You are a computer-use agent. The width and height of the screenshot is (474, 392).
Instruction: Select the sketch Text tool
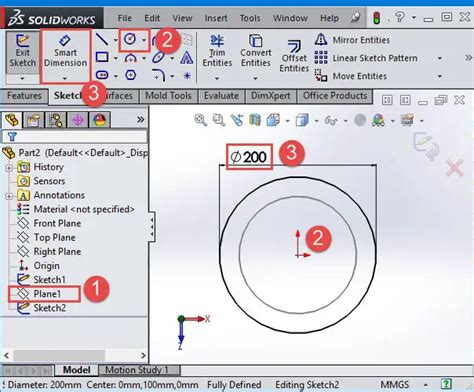pos(187,57)
